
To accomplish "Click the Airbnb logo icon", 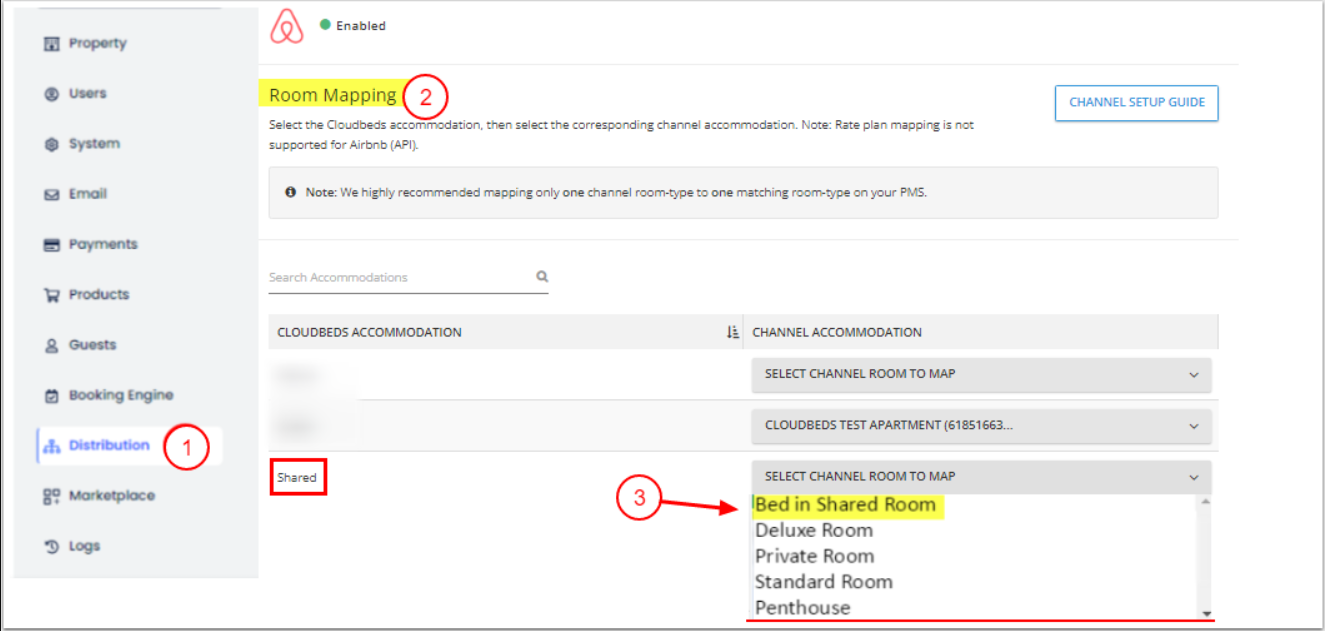I will tap(287, 27).
